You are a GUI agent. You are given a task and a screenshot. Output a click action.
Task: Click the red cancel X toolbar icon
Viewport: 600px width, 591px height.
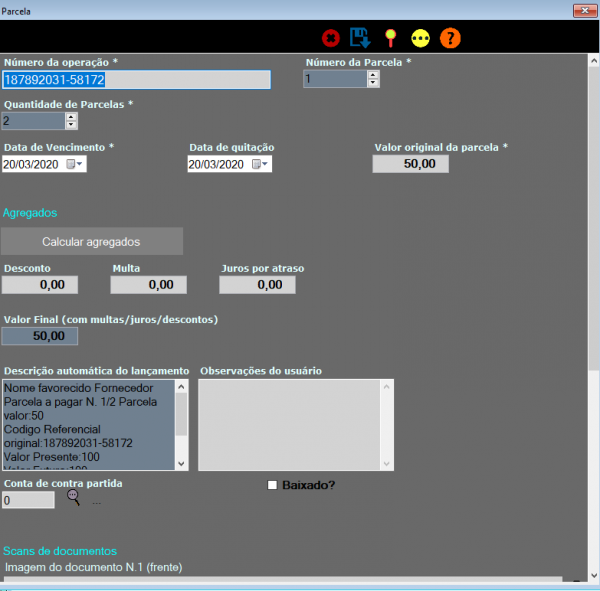[330, 38]
